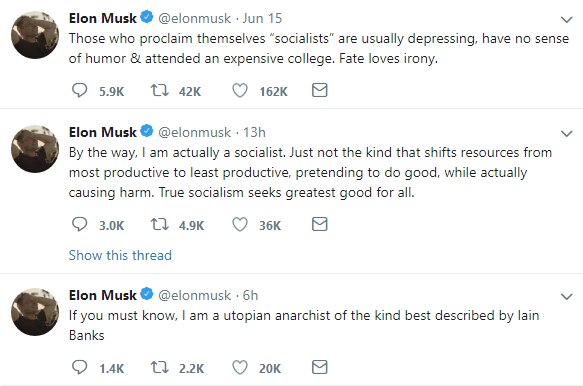Retweet the tweet with 2.2K retweets

coord(159,367)
